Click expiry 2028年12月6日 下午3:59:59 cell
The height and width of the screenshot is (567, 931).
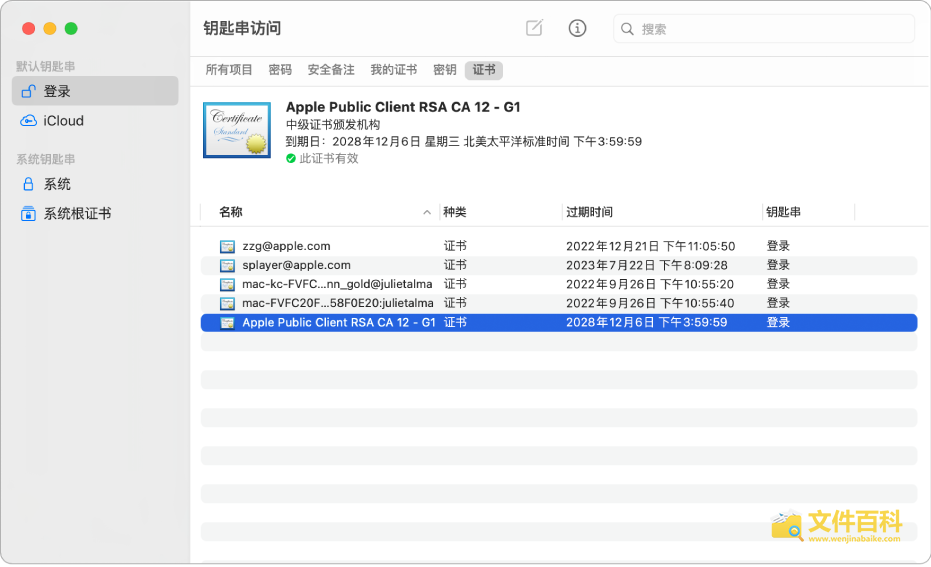[x=646, y=322]
